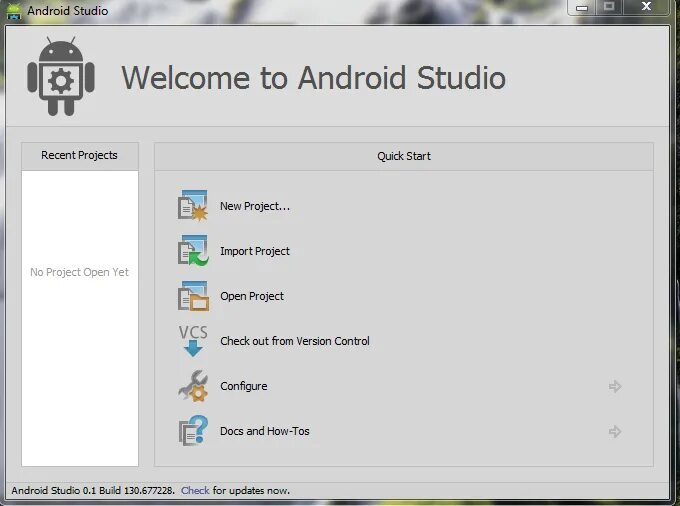Click the Open Project folder icon
The image size is (680, 506).
193,296
